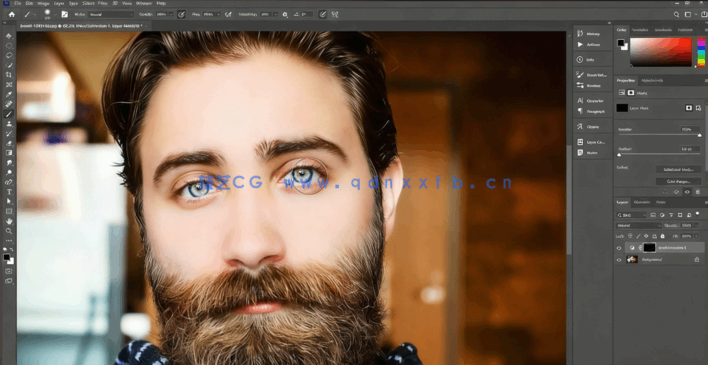Toggle pressure for opacity in options bar
Image resolution: width=708 pixels, height=365 pixels.
point(181,14)
